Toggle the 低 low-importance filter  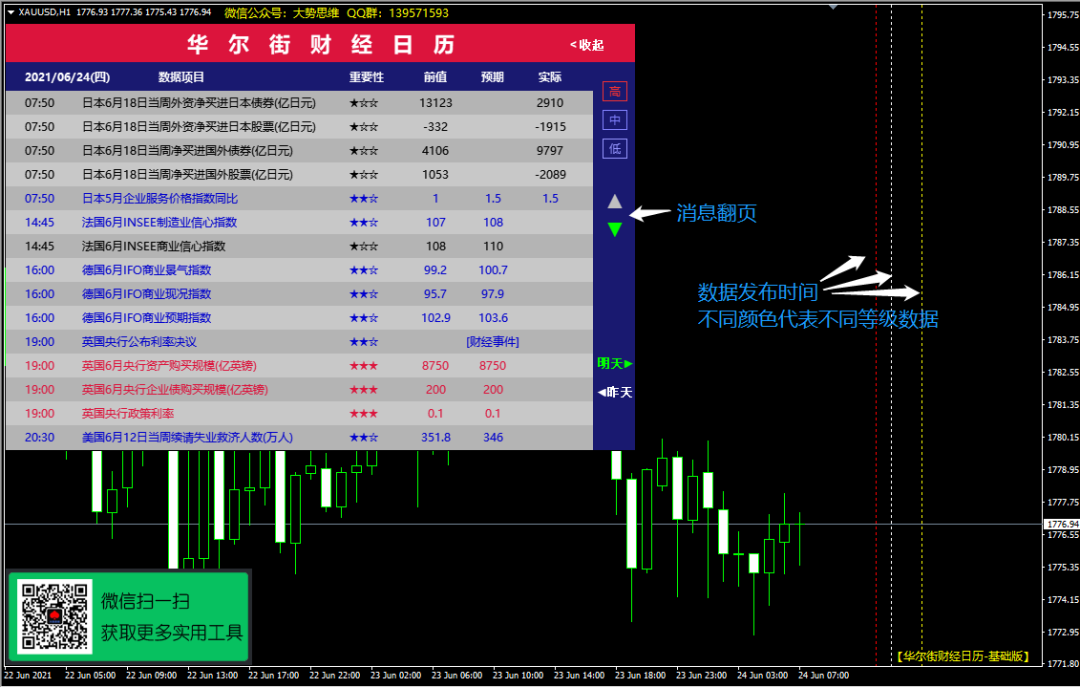click(x=614, y=148)
